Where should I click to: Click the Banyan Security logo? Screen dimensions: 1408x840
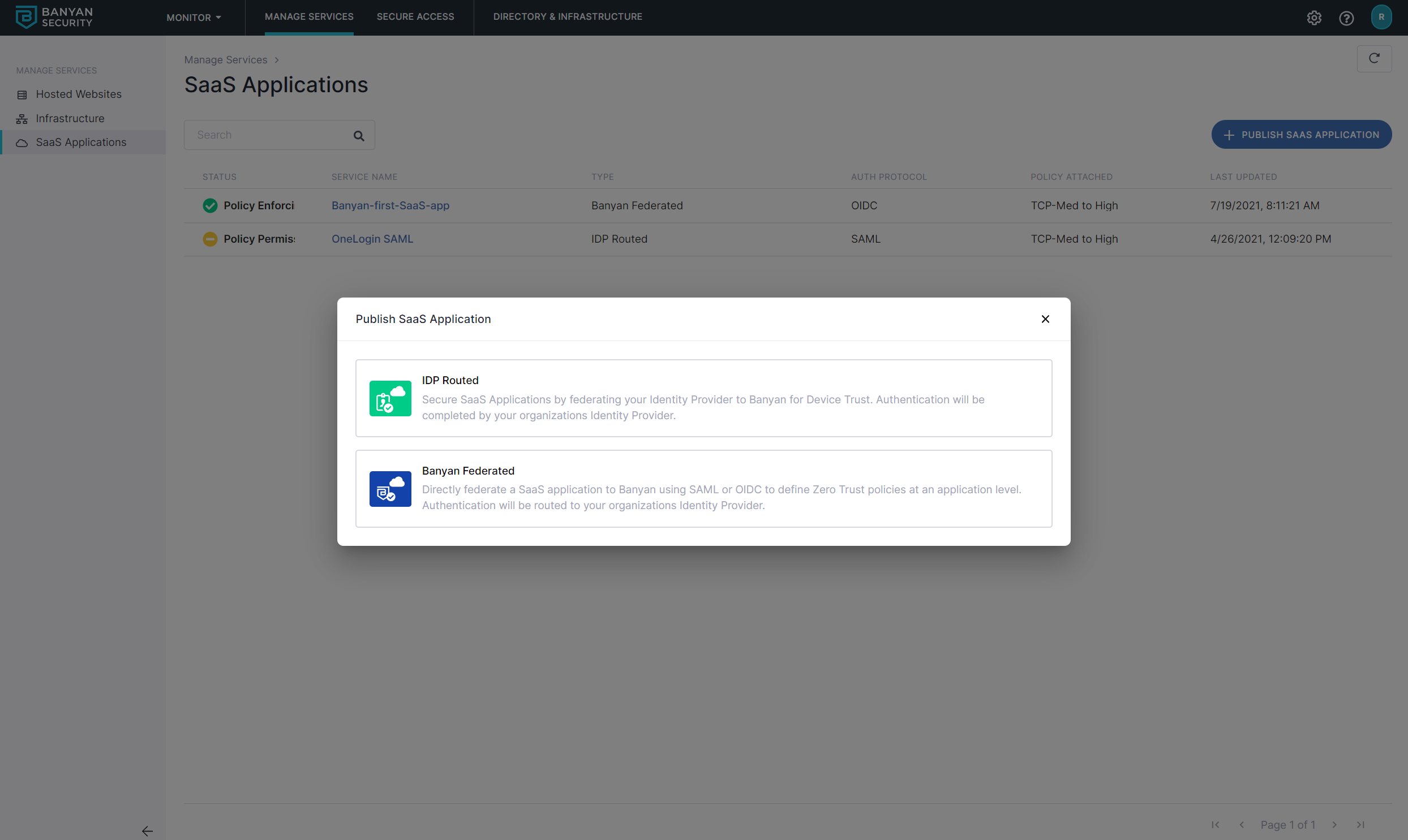[x=54, y=17]
